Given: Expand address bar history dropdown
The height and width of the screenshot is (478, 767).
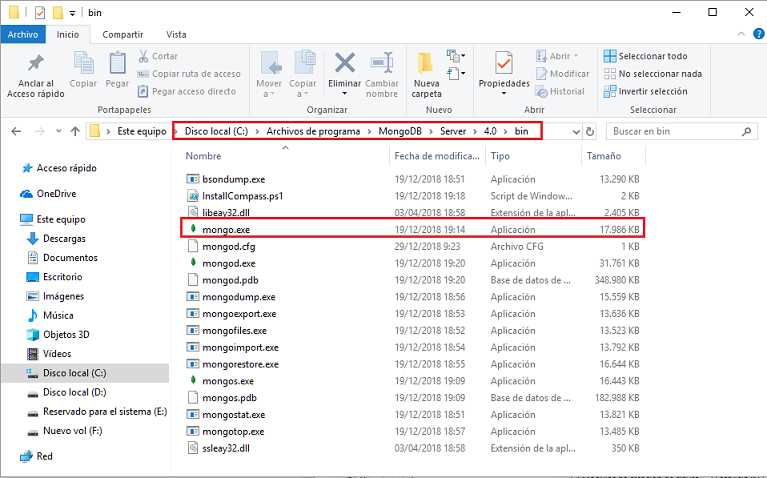Looking at the screenshot, I should point(576,132).
